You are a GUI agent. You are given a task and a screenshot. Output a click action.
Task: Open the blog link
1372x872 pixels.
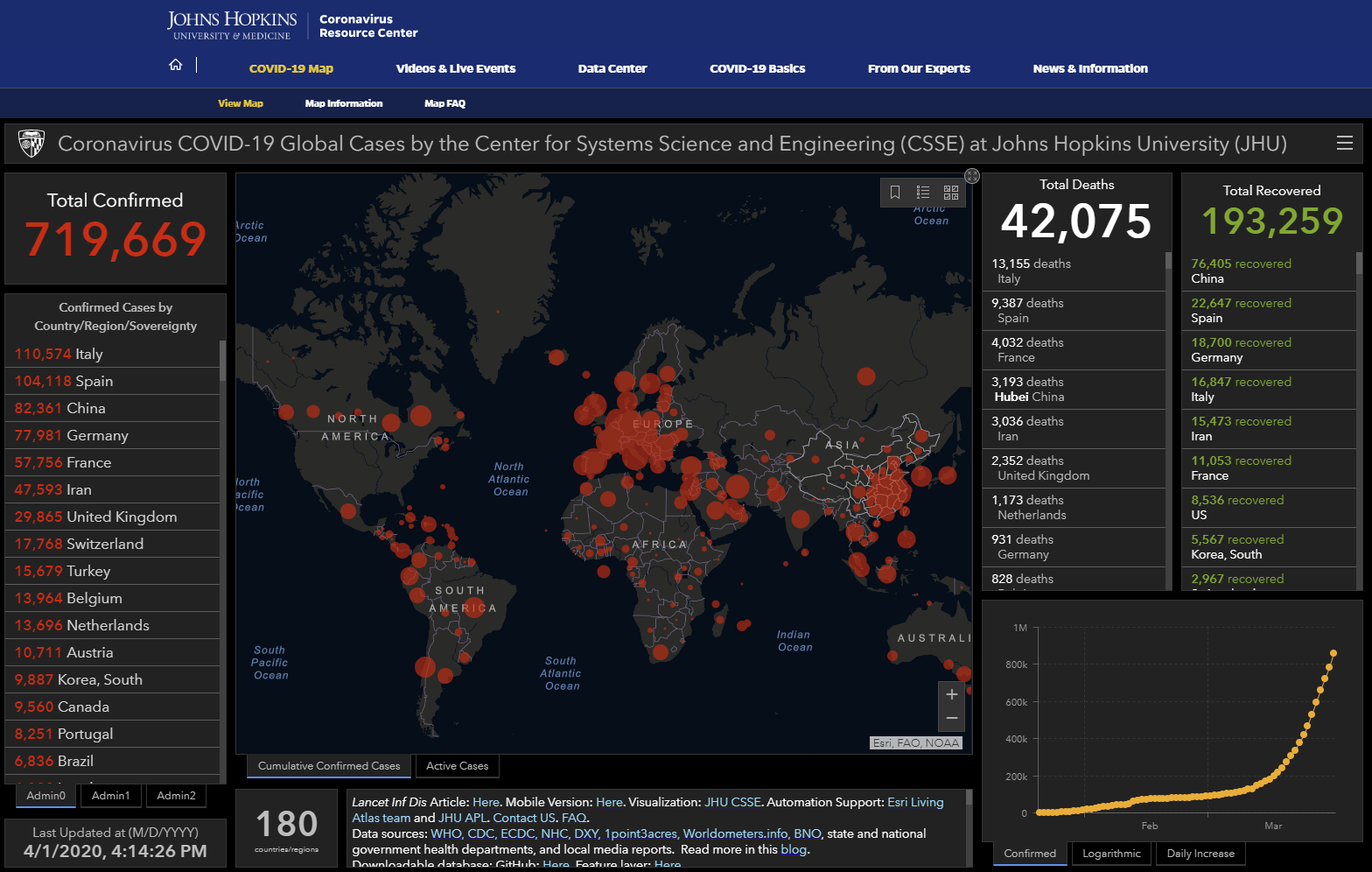[794, 849]
